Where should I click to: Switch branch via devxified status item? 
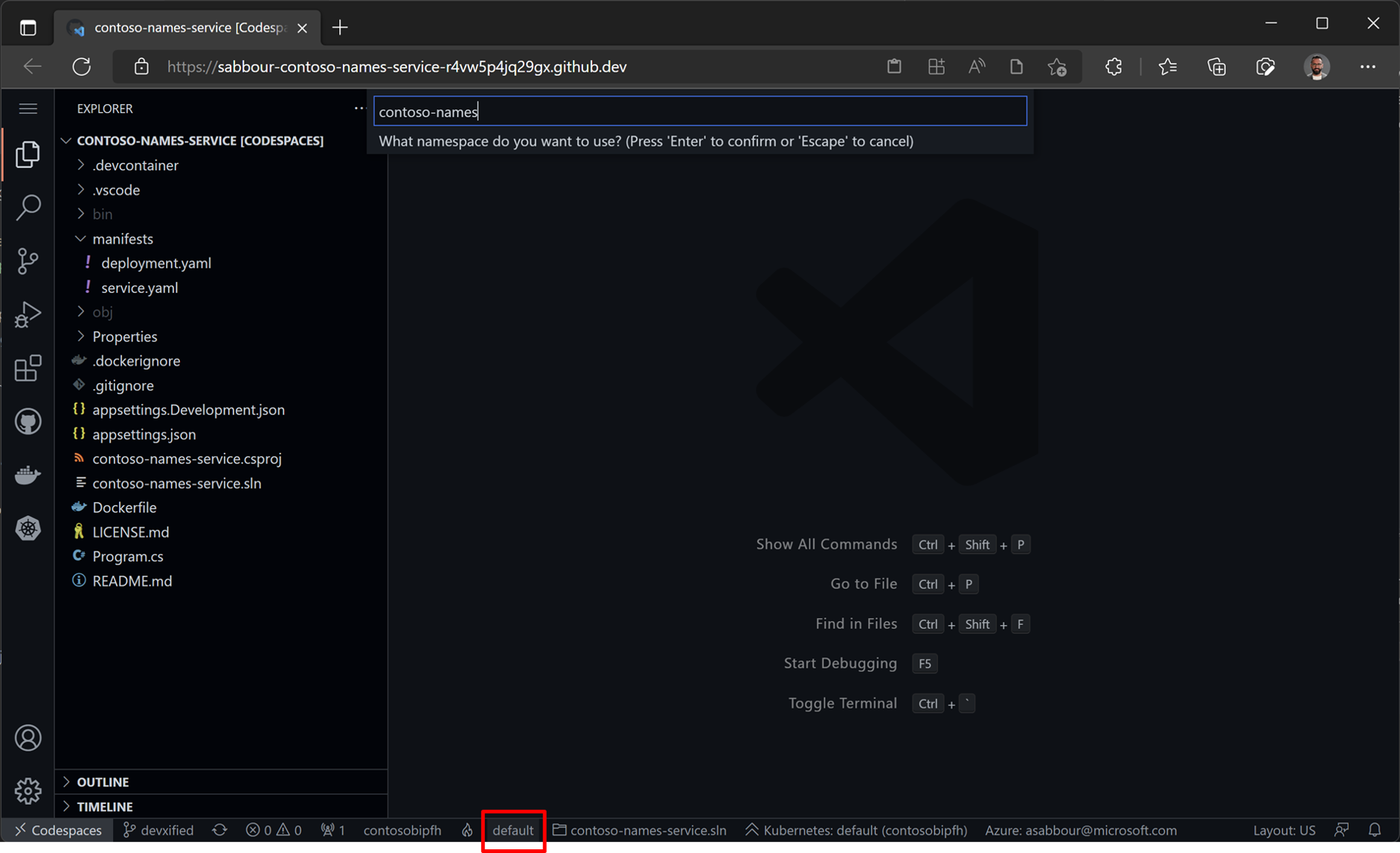[158, 830]
